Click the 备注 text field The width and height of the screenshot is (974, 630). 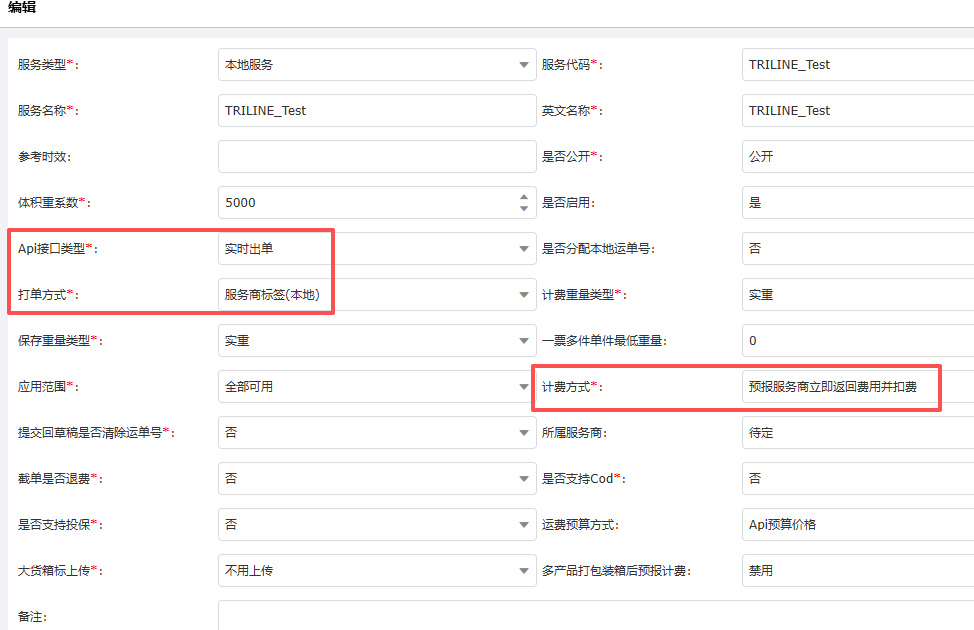click(595, 616)
